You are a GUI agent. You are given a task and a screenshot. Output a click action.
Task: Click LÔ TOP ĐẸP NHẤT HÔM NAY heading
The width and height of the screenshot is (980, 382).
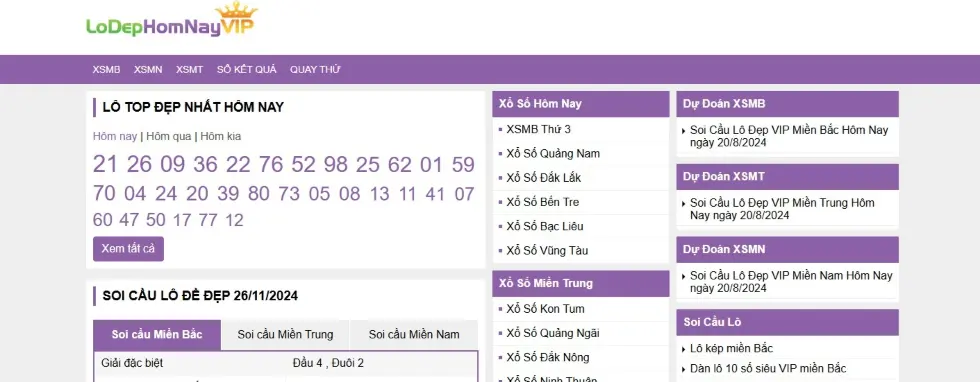(x=193, y=108)
